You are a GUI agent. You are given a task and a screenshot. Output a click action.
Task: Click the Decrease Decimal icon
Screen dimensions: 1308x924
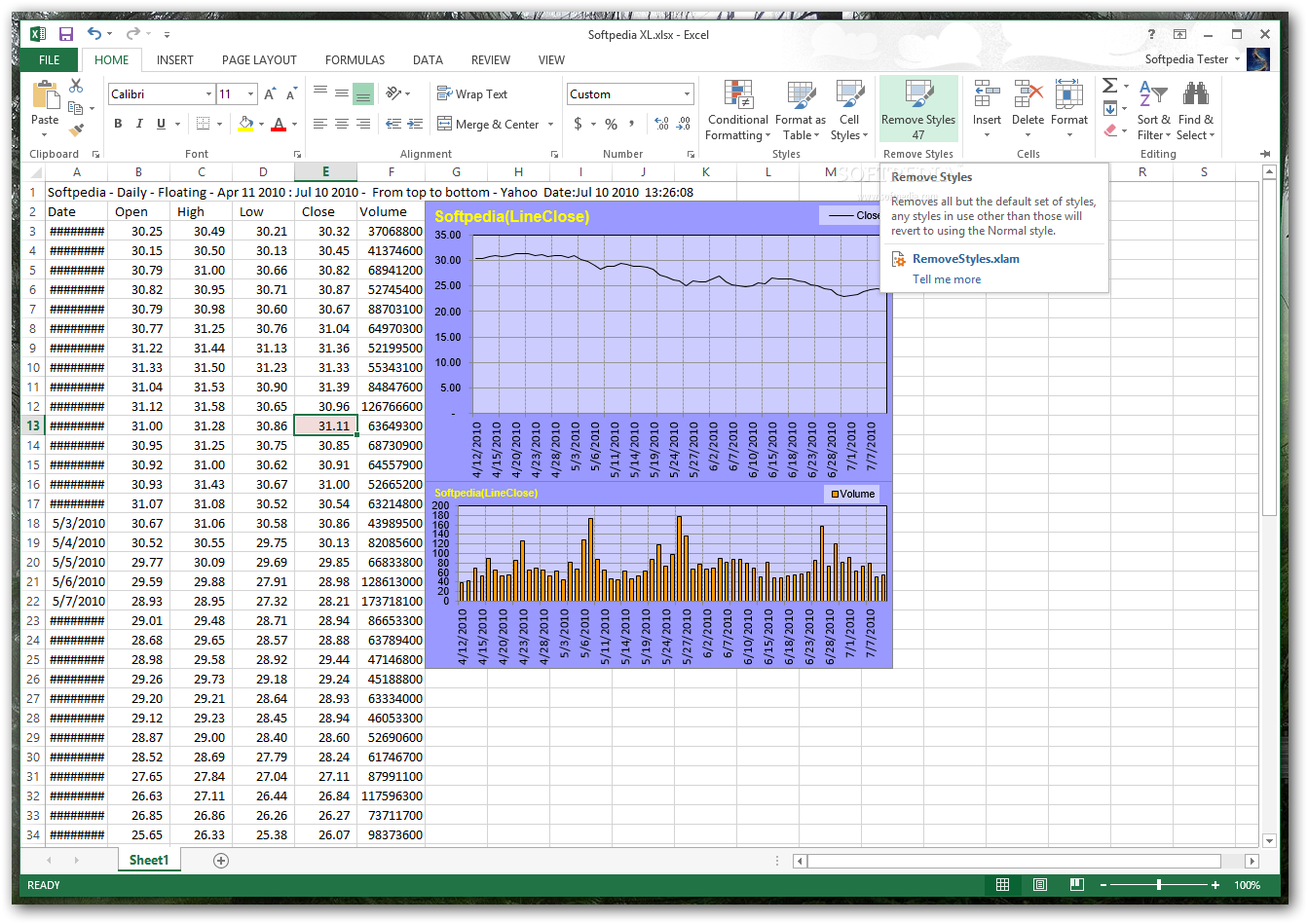pos(684,124)
